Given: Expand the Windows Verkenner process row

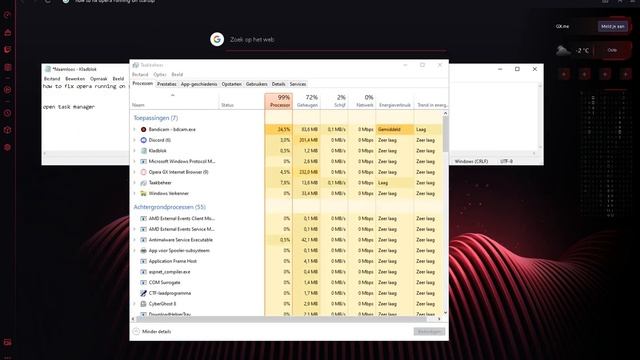Looking at the screenshot, I should click(x=134, y=193).
